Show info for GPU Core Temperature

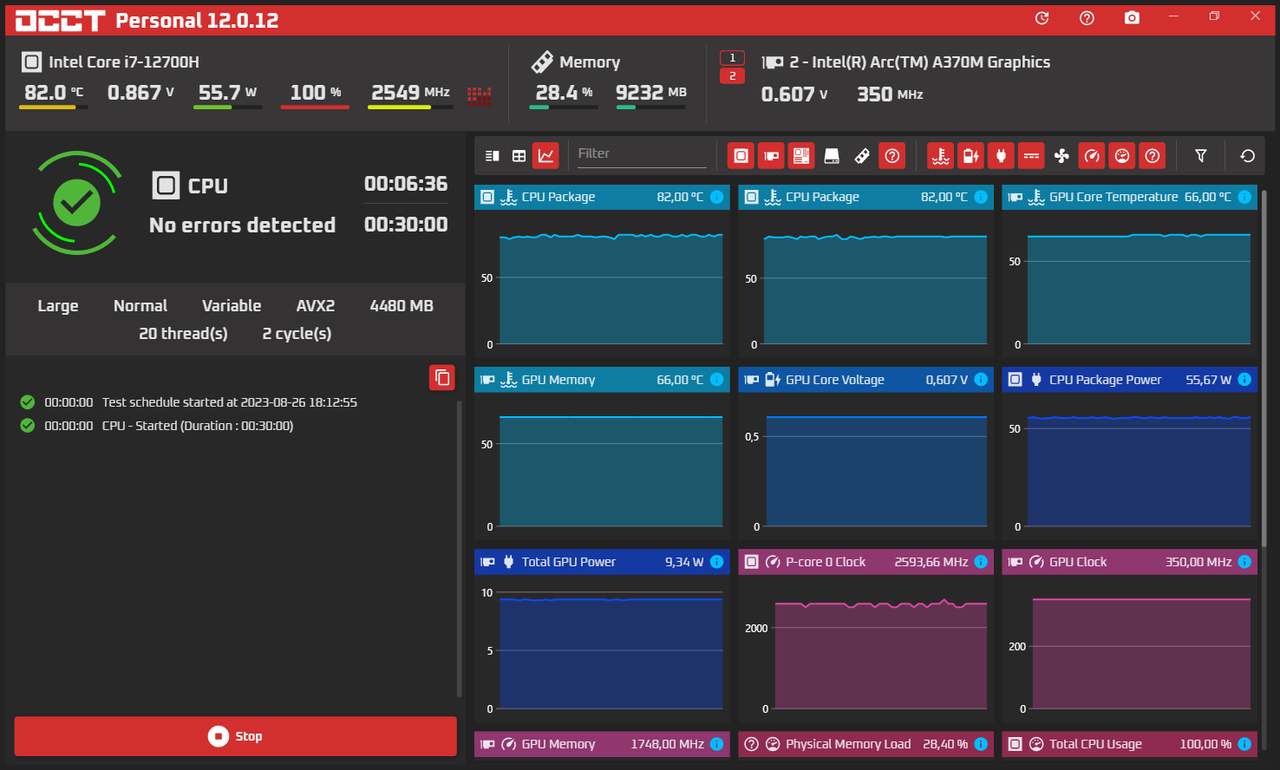1244,197
